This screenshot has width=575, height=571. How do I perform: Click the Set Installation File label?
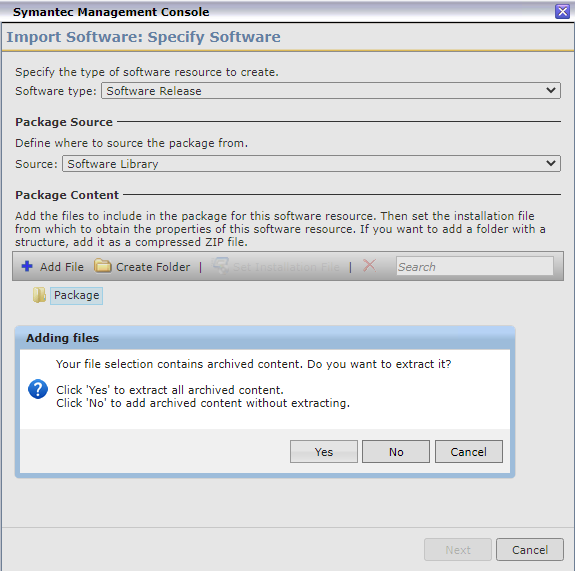click(286, 267)
